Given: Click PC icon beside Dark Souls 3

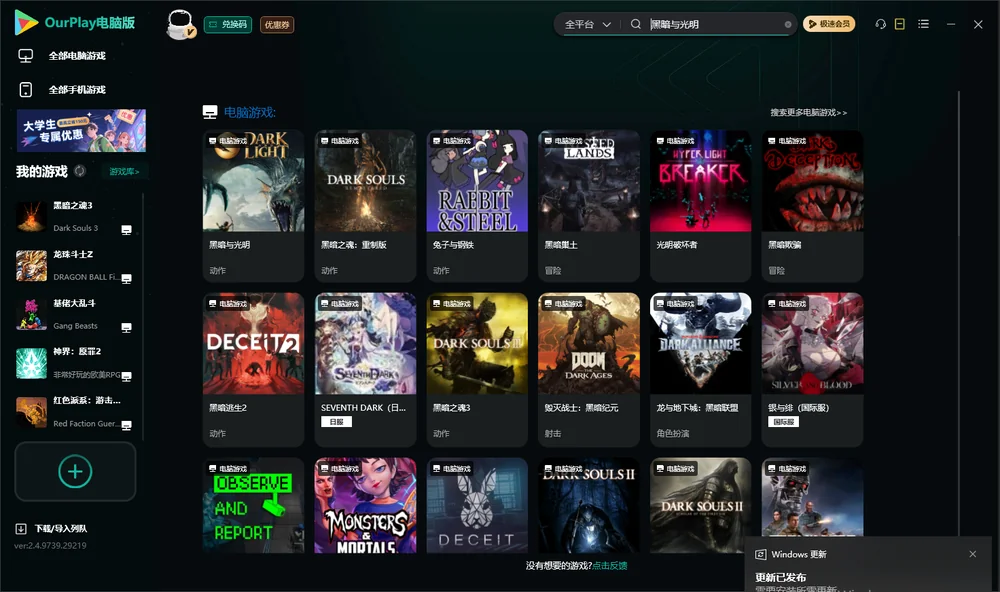Looking at the screenshot, I should (126, 230).
